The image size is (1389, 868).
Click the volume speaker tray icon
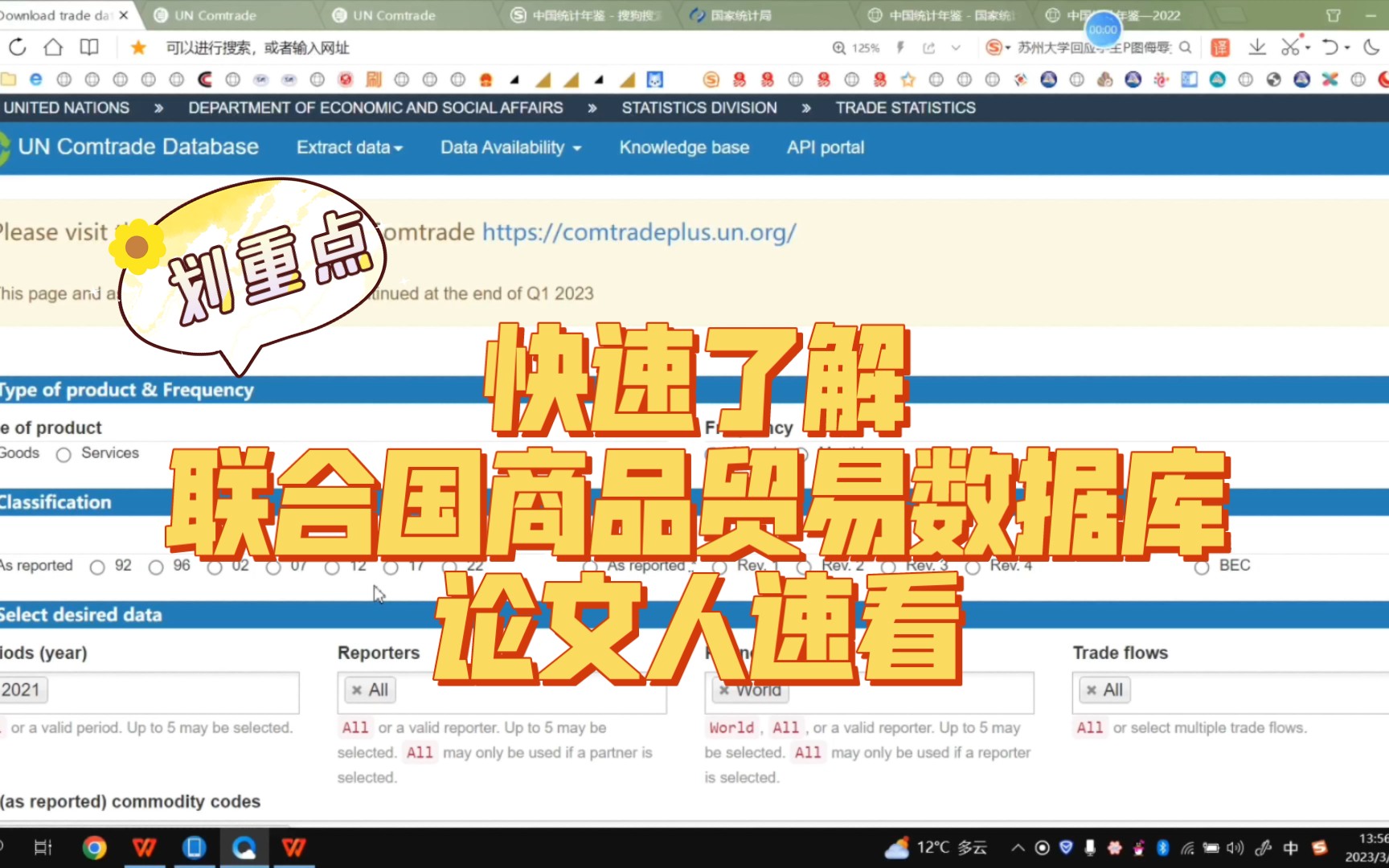[x=1235, y=847]
